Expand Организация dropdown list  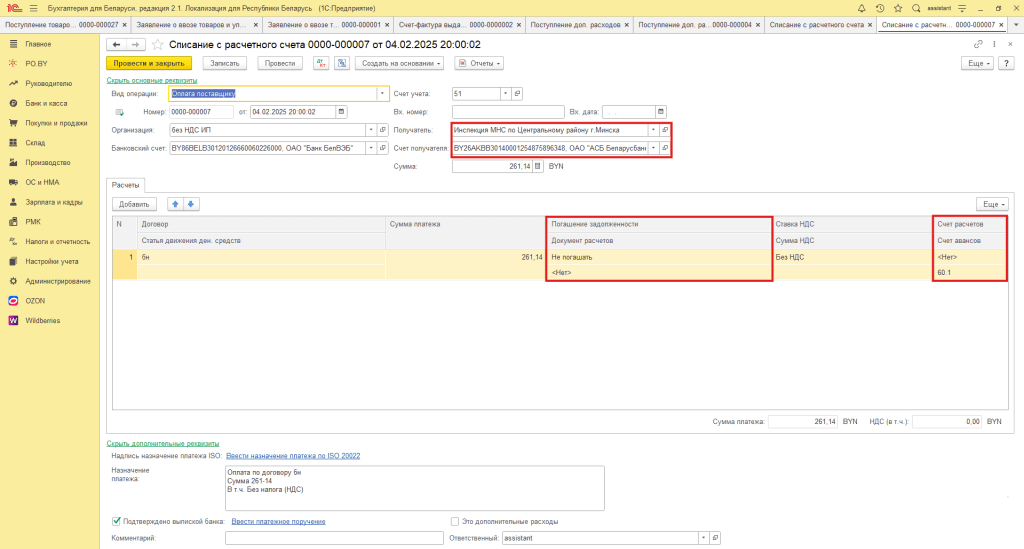[371, 130]
